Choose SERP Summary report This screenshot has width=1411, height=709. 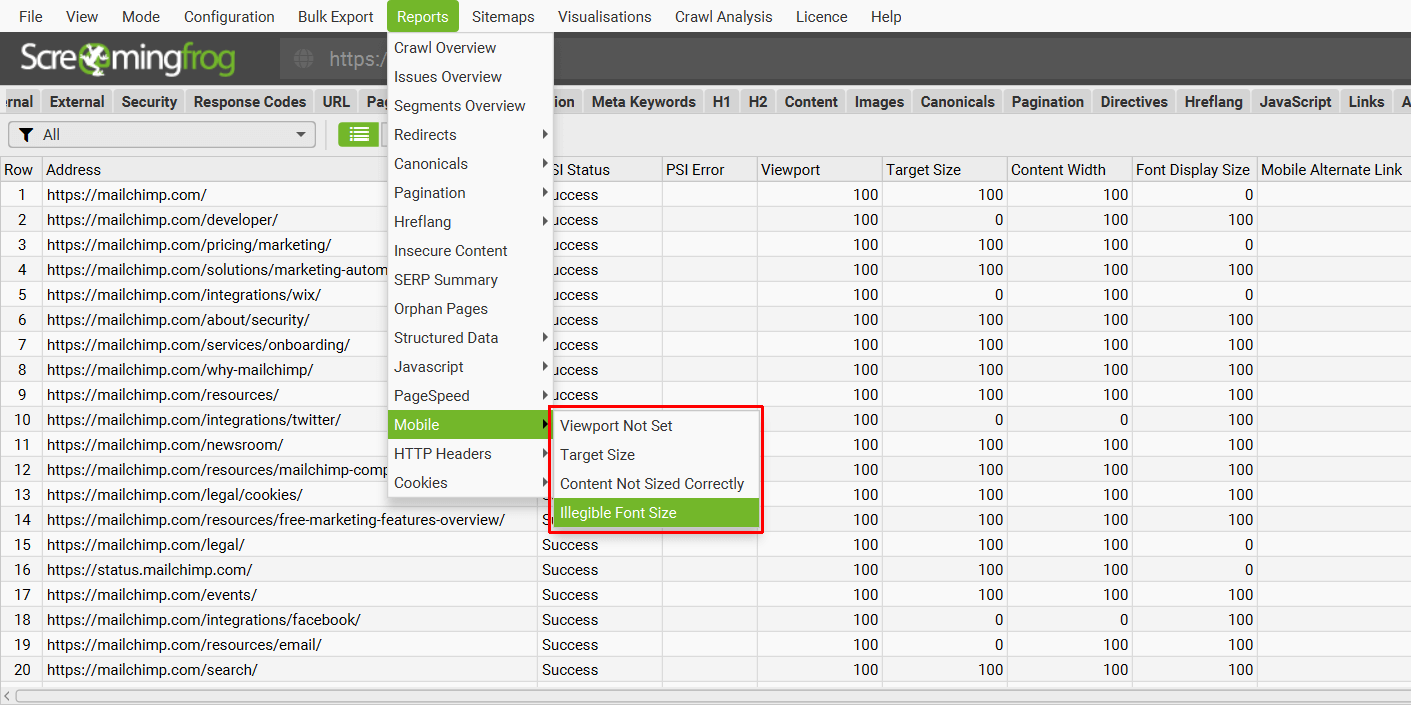pyautogui.click(x=470, y=280)
